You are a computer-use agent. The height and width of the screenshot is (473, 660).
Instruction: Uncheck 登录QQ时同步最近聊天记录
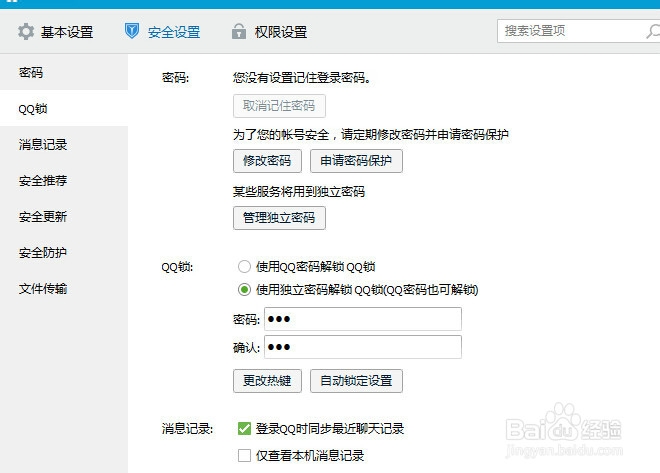pos(244,428)
